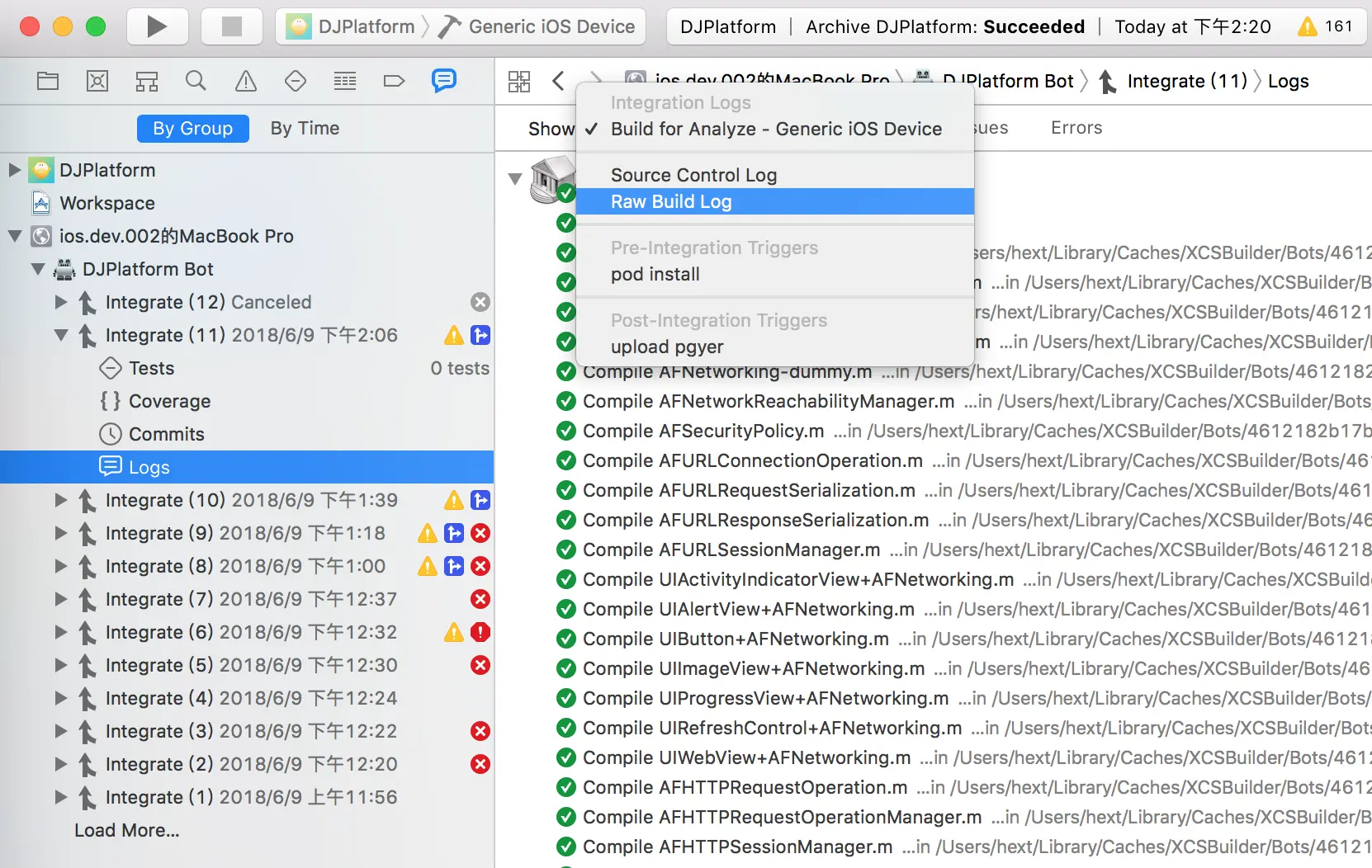Click the build log archive icon
Screen dimensions: 1372x868
[x=552, y=178]
